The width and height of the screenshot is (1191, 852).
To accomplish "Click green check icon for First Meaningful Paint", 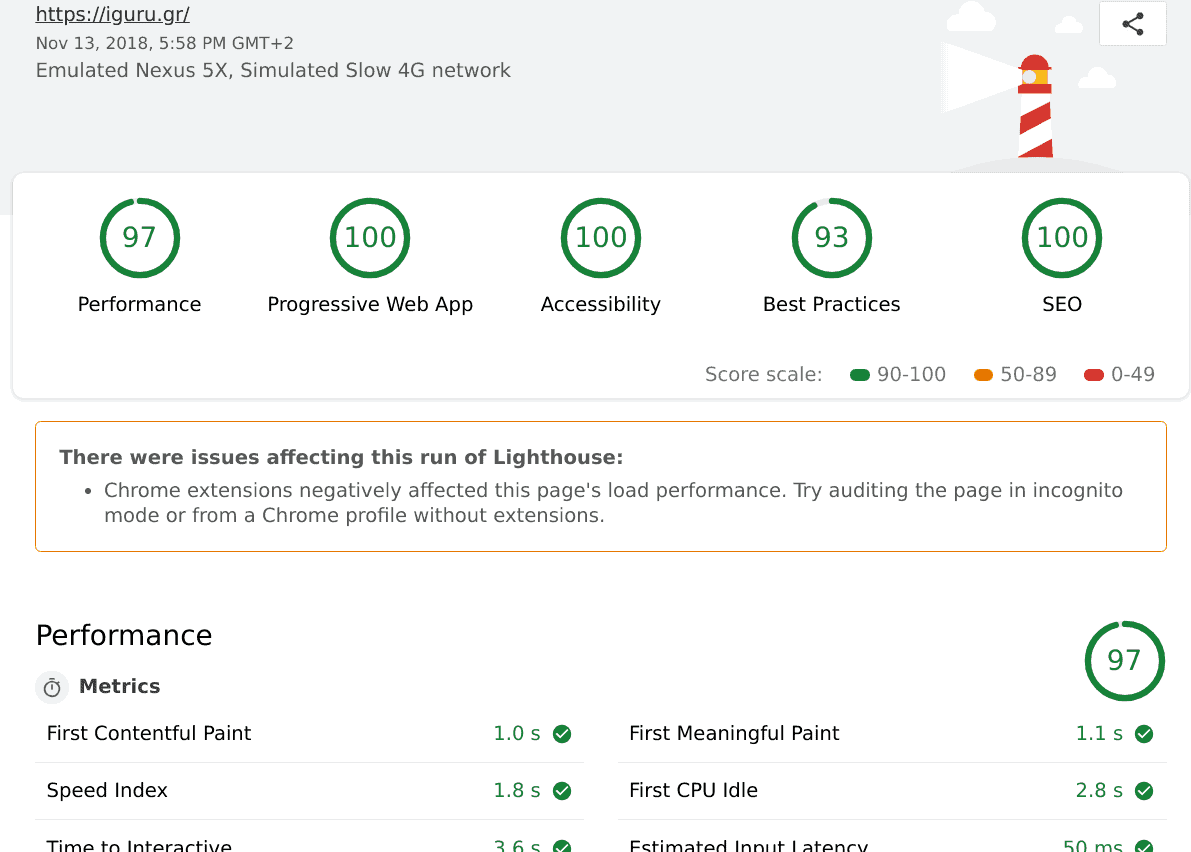I will 1144,734.
